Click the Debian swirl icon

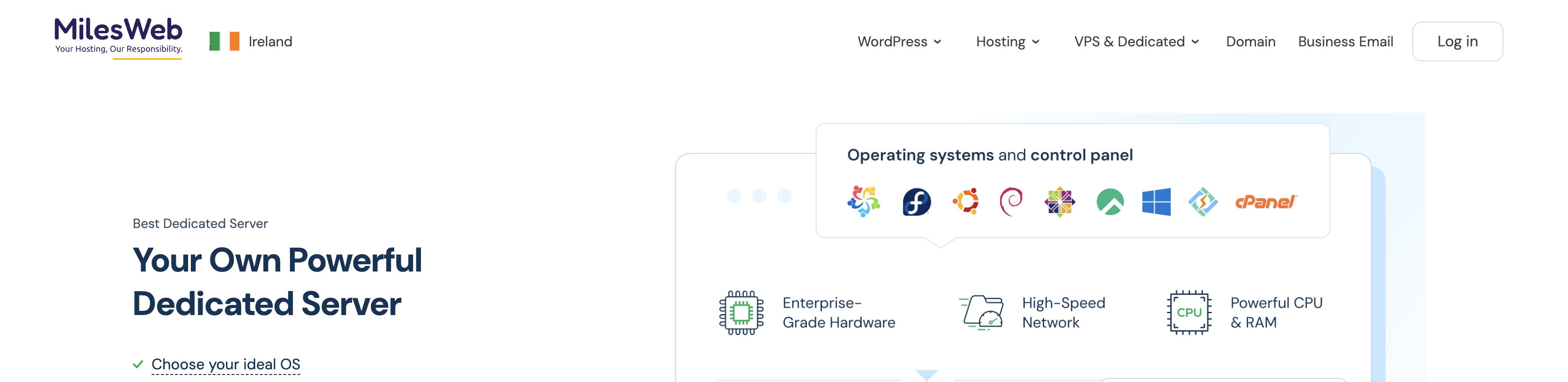pos(1011,202)
